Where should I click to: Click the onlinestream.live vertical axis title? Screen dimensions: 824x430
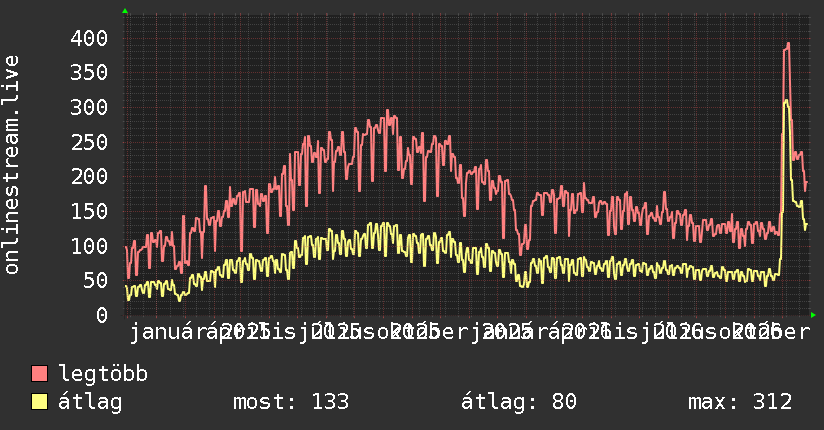[x=12, y=165]
